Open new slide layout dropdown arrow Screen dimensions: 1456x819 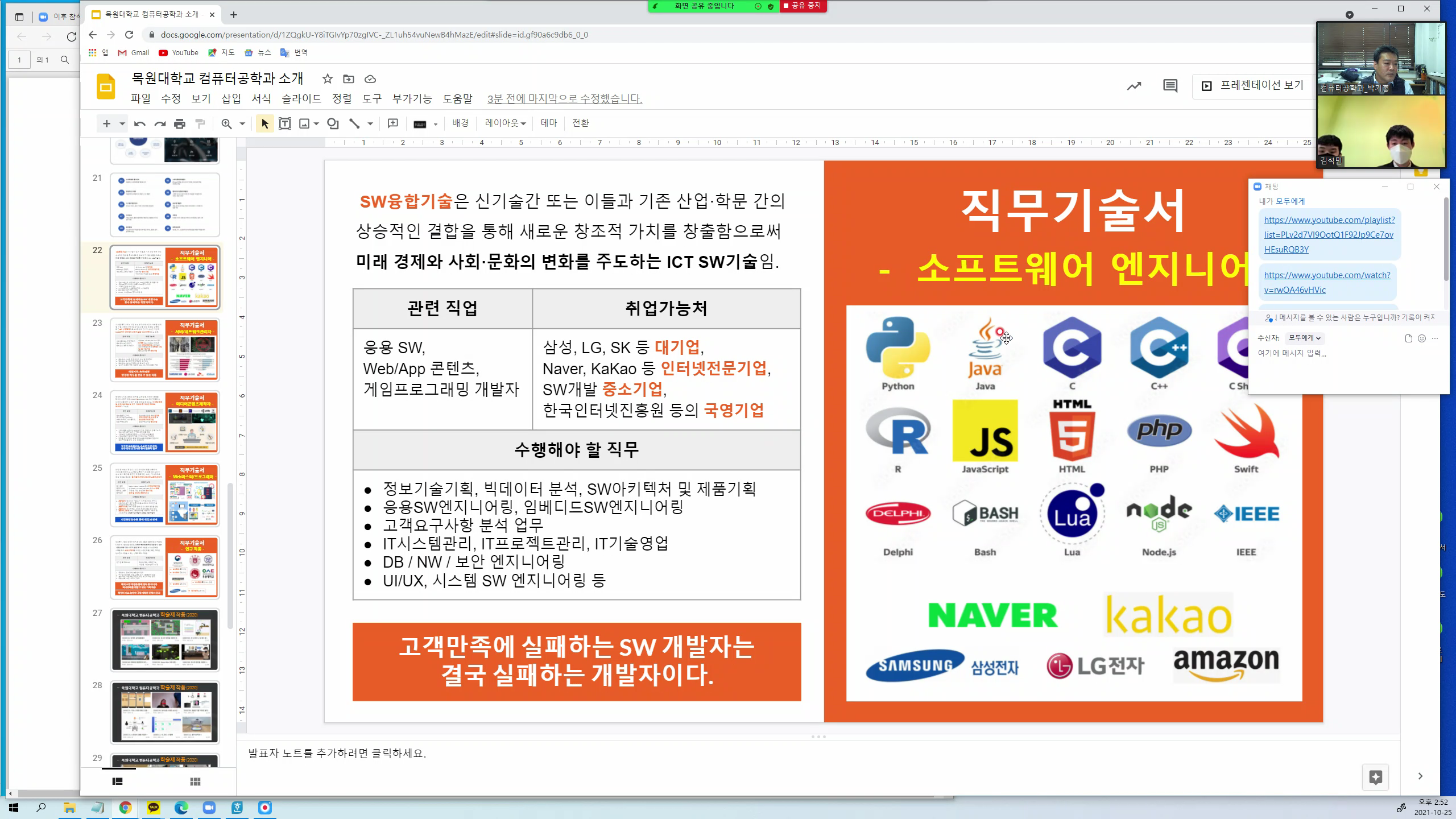[x=122, y=123]
